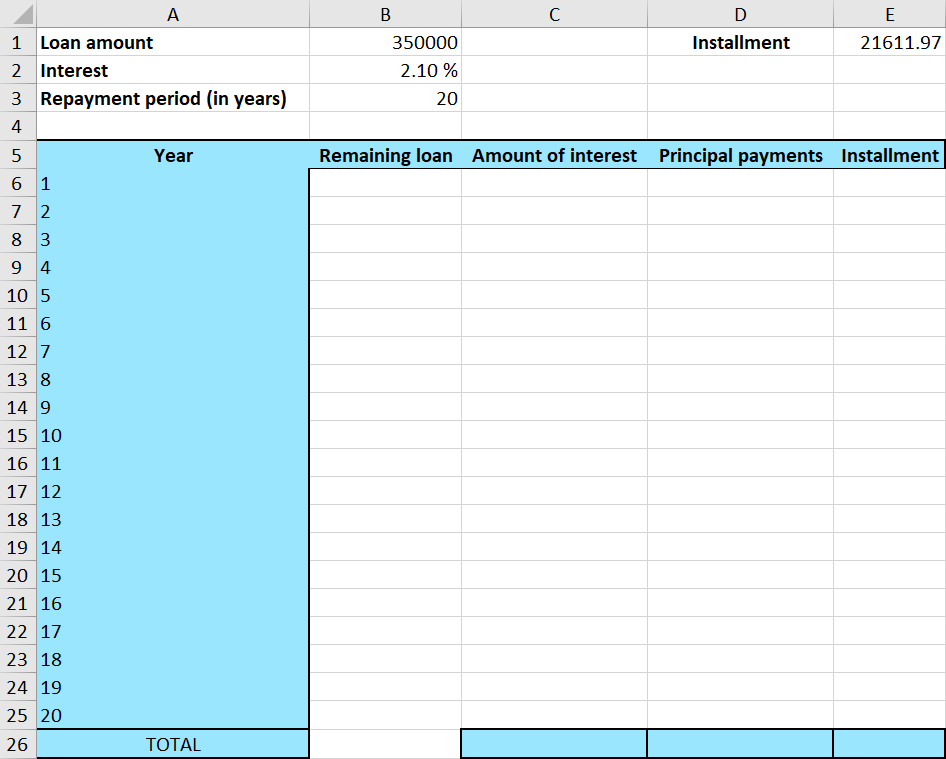Viewport: 946px width, 759px height.
Task: Click the 'Principal payments' header
Action: [740, 155]
